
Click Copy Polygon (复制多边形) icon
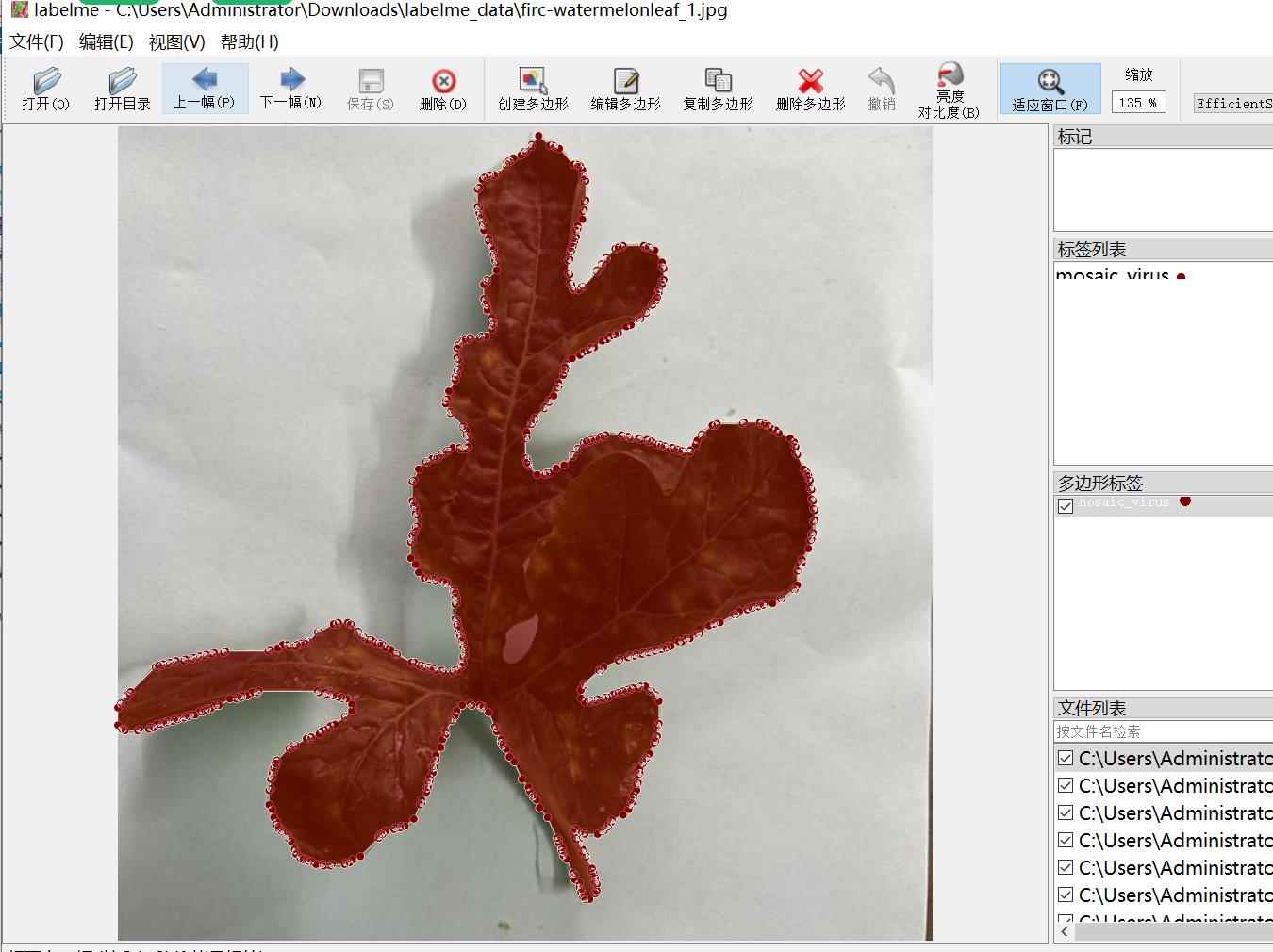(x=718, y=89)
